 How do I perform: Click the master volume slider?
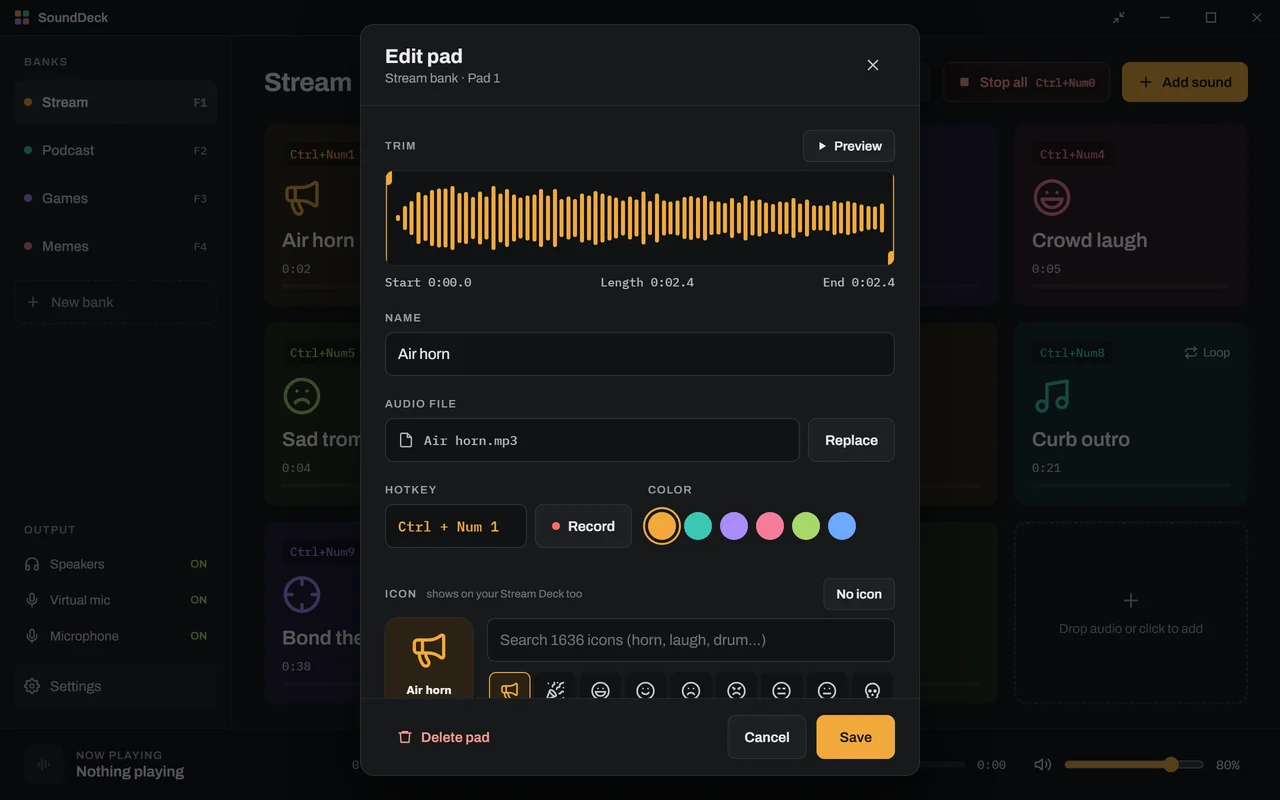(1134, 765)
